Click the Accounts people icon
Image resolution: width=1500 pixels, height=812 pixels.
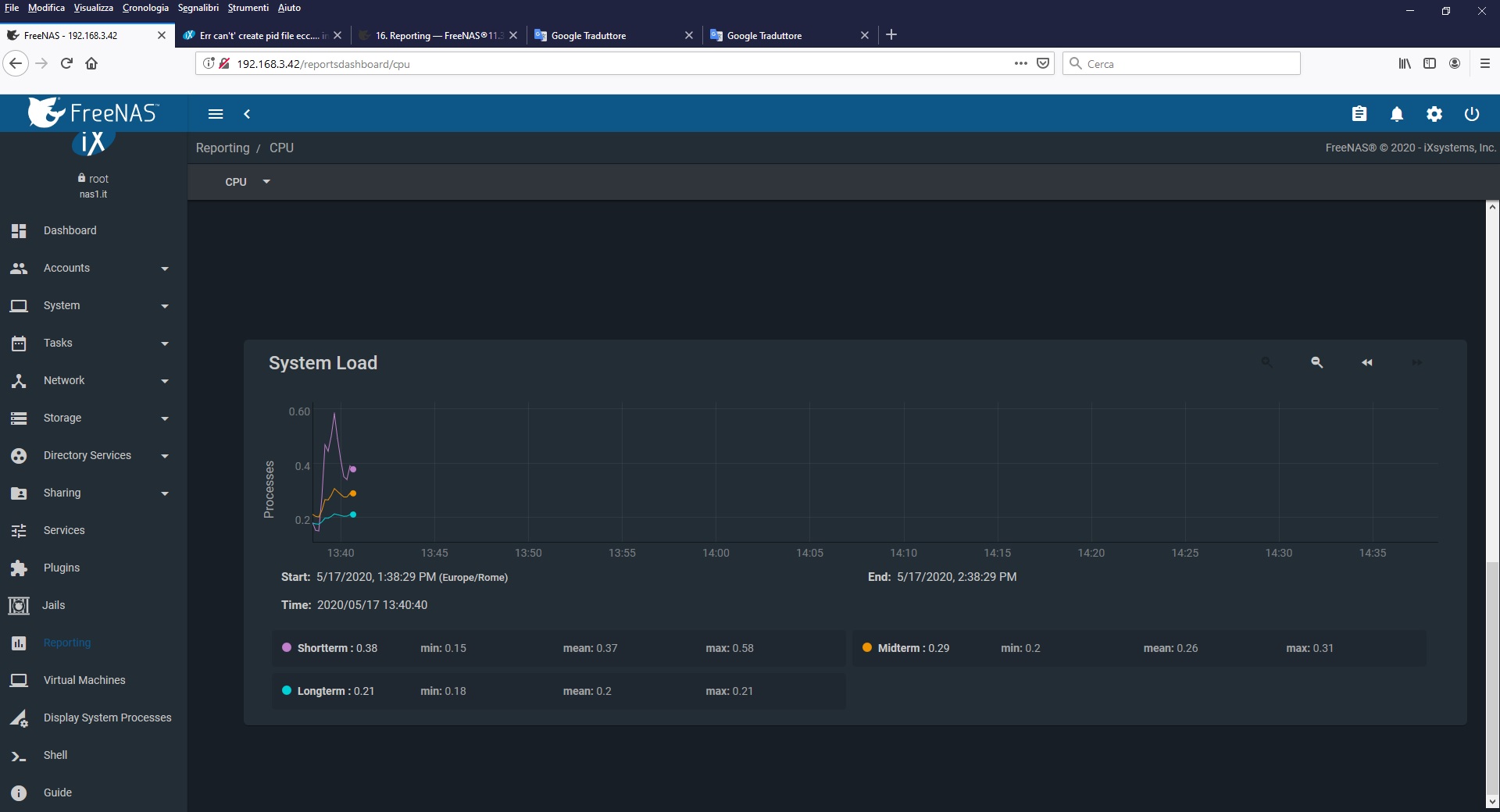(19, 268)
